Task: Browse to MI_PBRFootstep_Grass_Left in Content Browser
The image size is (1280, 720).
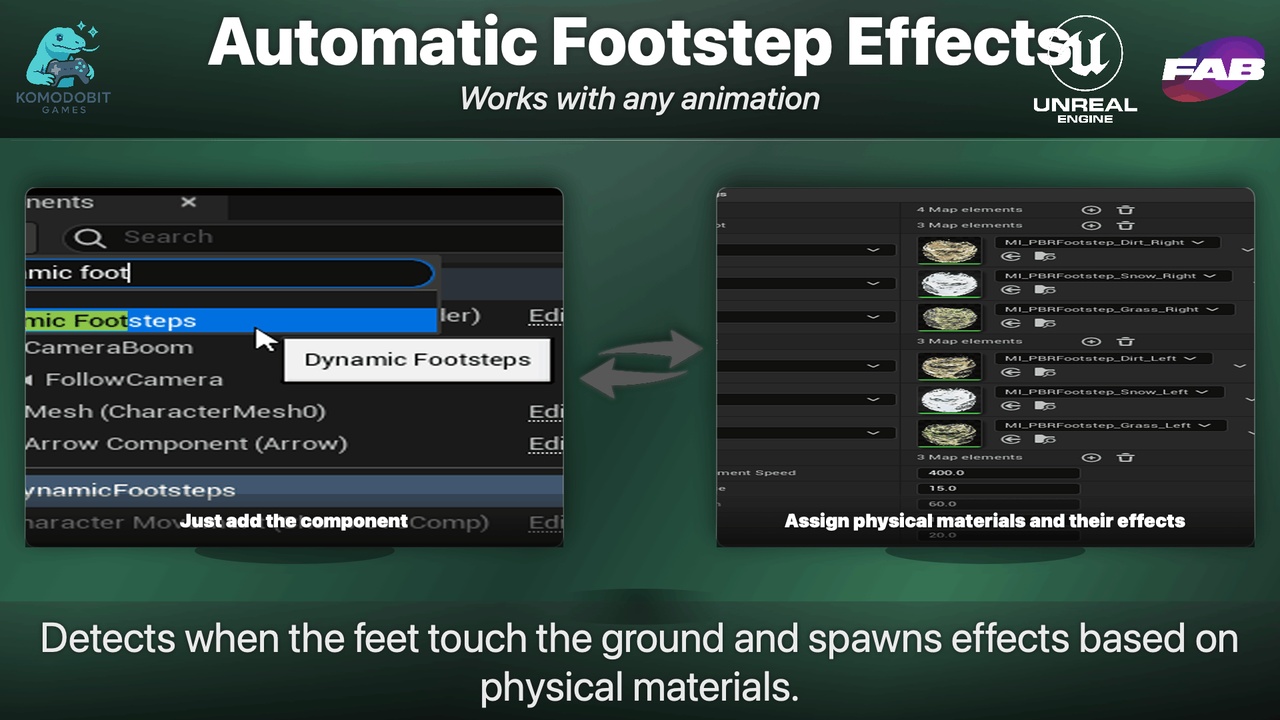Action: pyautogui.click(x=1045, y=440)
